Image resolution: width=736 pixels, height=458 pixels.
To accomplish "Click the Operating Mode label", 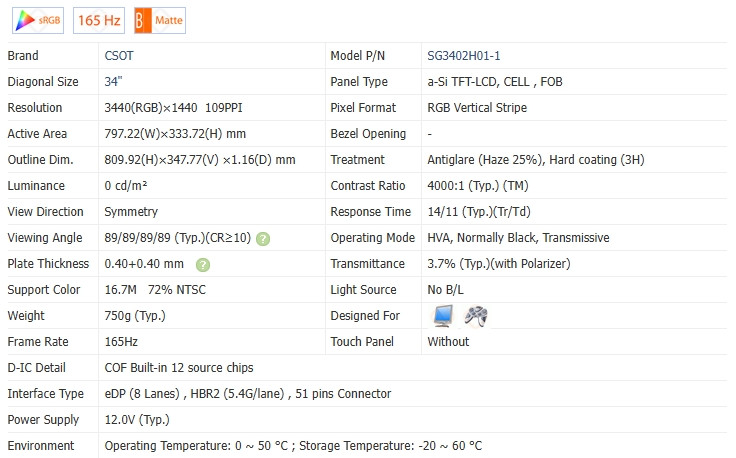I will pos(373,238).
